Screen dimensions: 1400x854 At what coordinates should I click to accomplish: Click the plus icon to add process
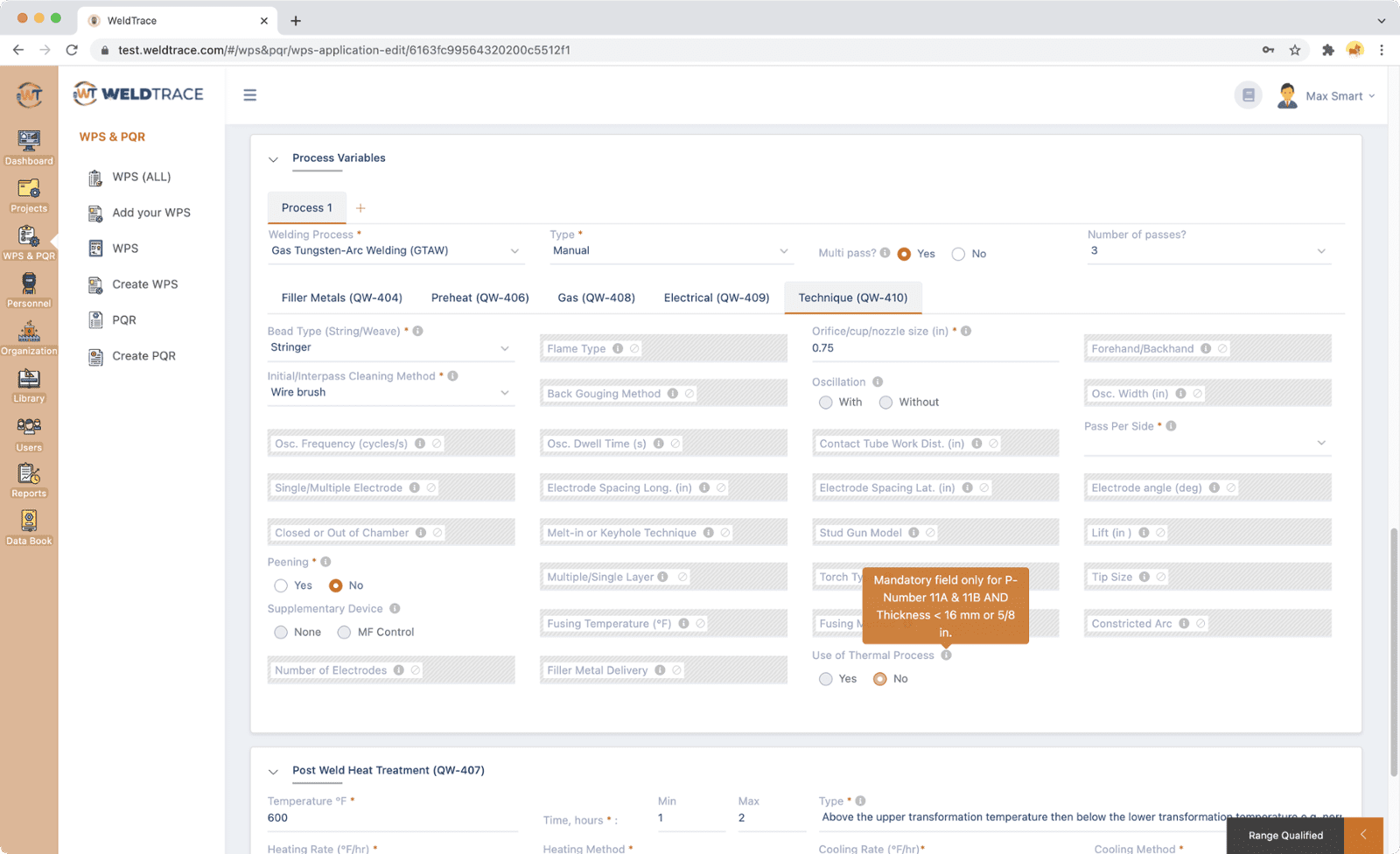(x=360, y=208)
